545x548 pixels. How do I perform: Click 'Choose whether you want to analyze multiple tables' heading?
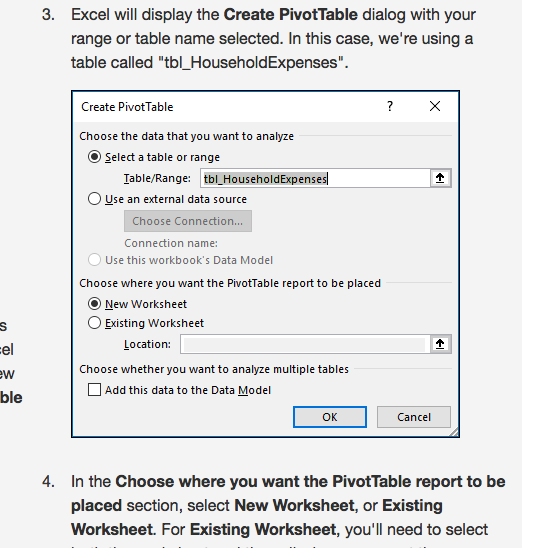(214, 369)
